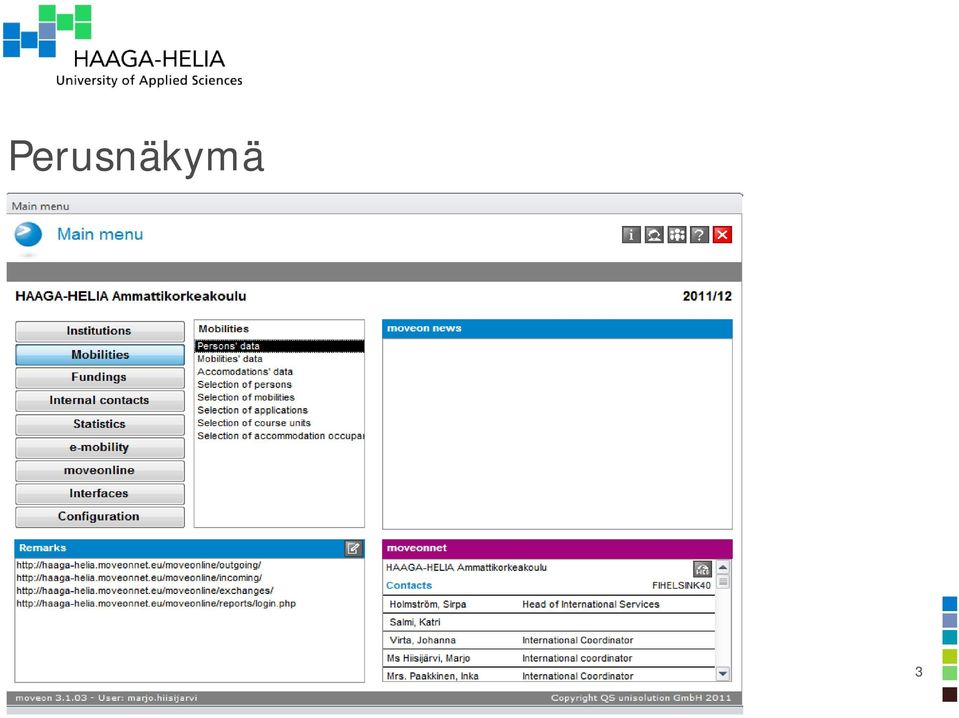Open the Fundings section
Viewport: 959px width, 718px height.
pos(100,377)
